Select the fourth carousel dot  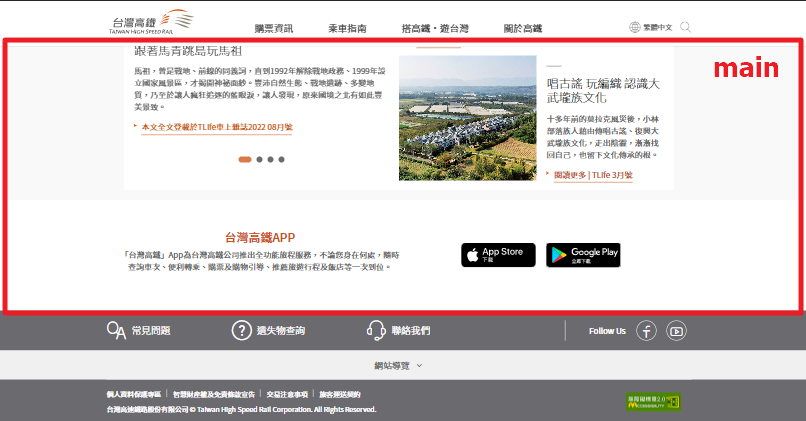point(281,159)
